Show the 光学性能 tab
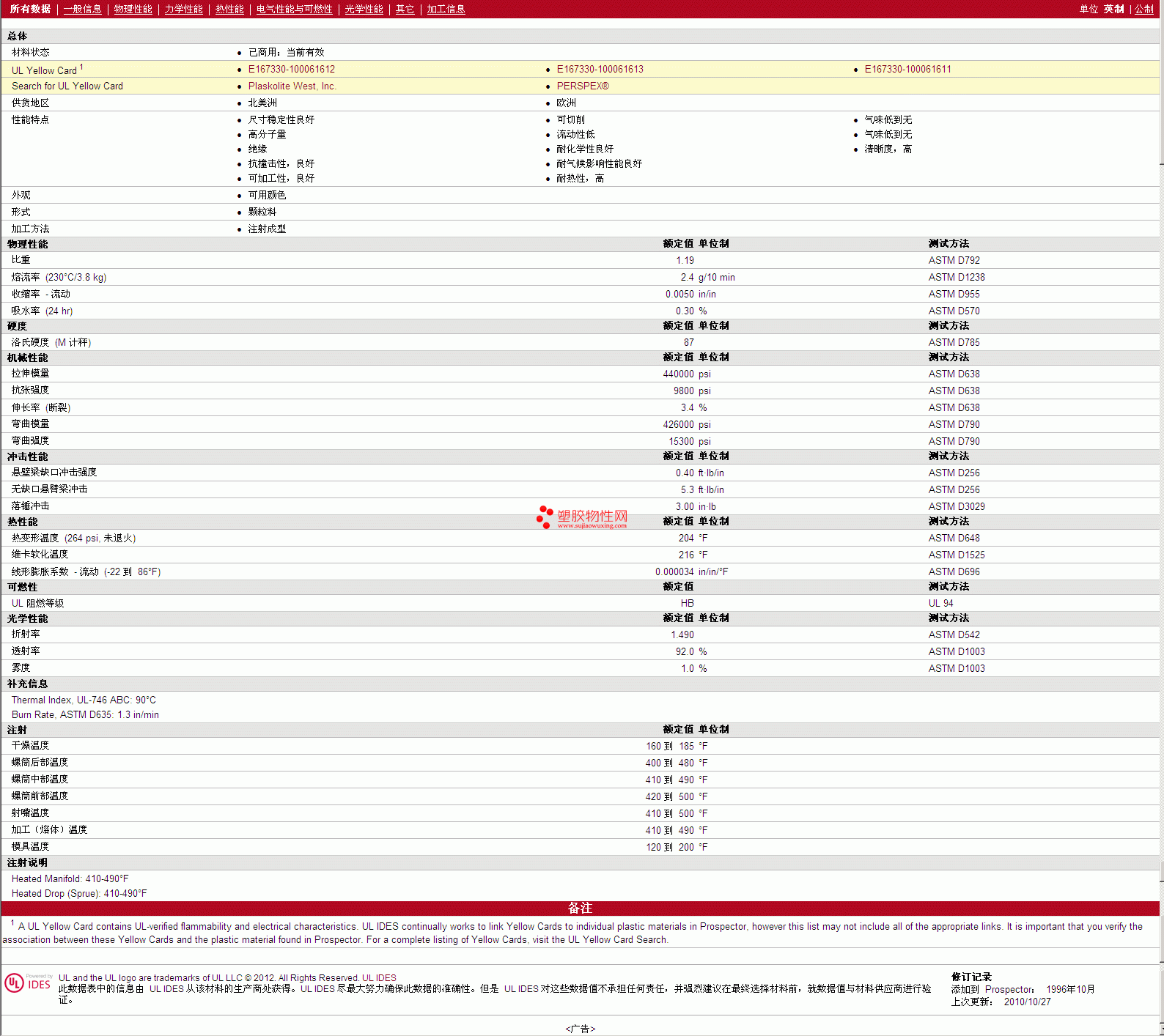 click(364, 10)
